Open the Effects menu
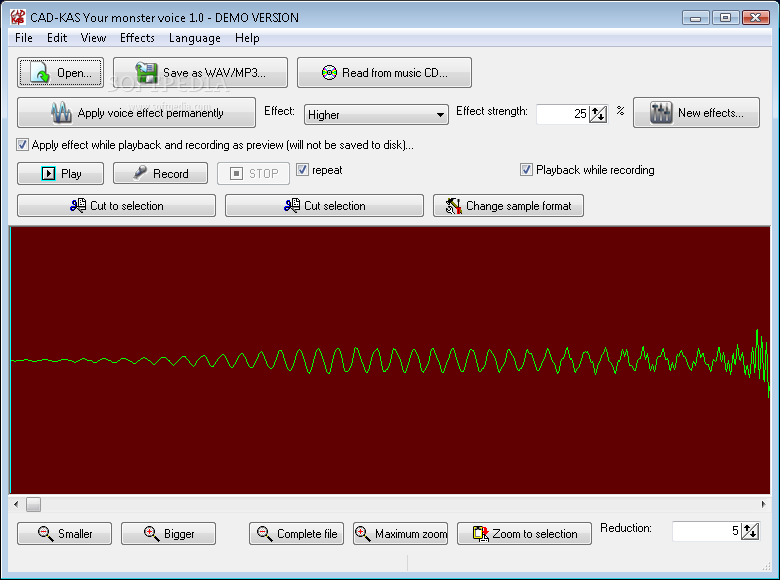780x580 pixels. 137,38
